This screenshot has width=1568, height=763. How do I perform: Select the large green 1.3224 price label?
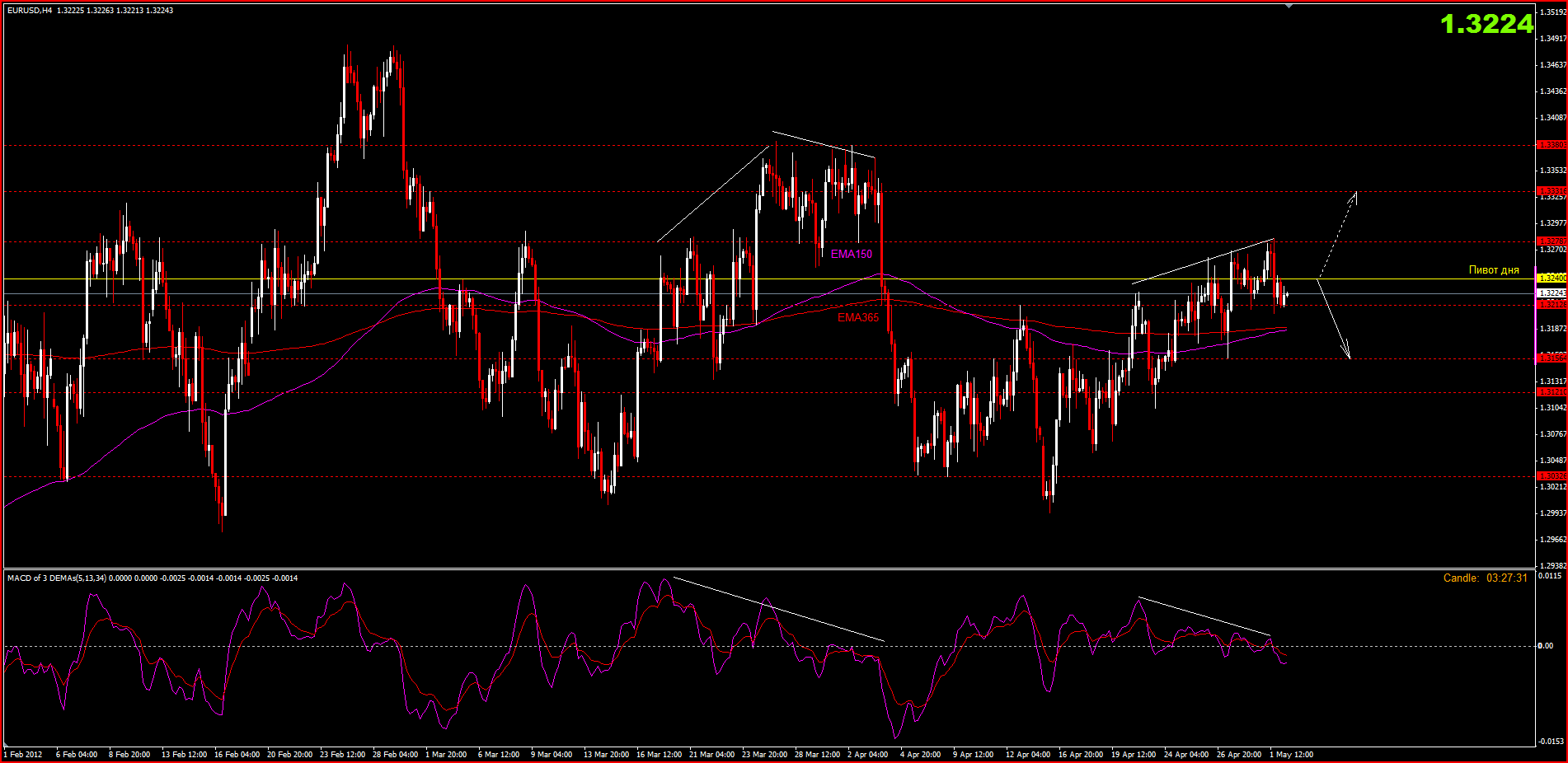point(1487,24)
